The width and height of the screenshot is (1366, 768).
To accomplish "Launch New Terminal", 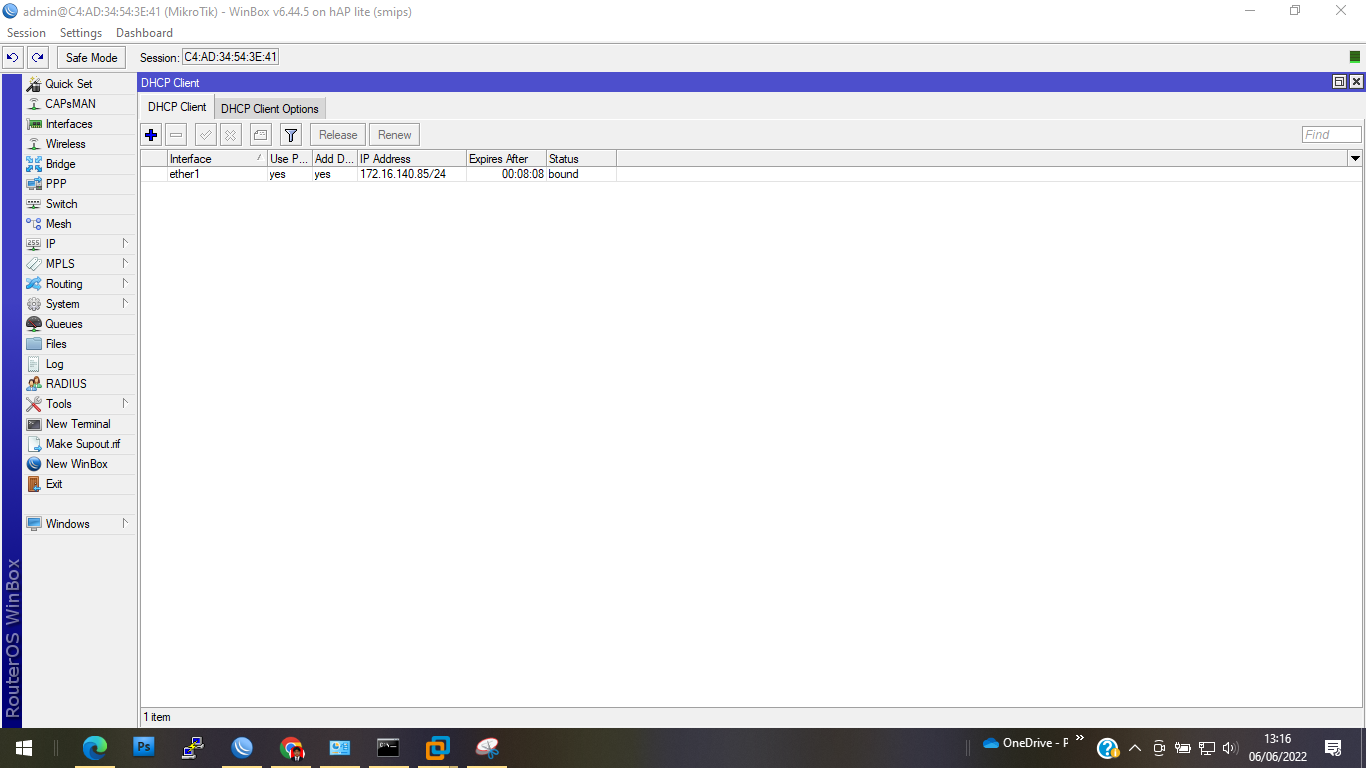I will pyautogui.click(x=79, y=424).
